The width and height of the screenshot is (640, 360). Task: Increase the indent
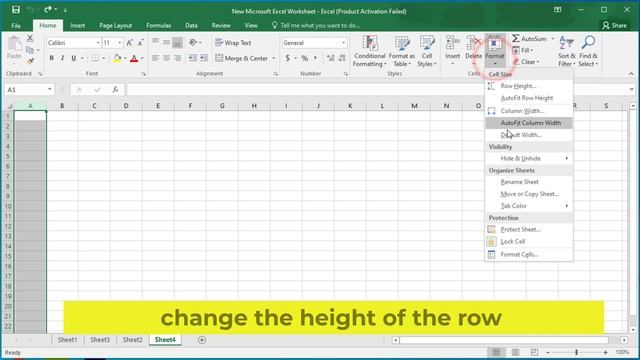[204, 58]
